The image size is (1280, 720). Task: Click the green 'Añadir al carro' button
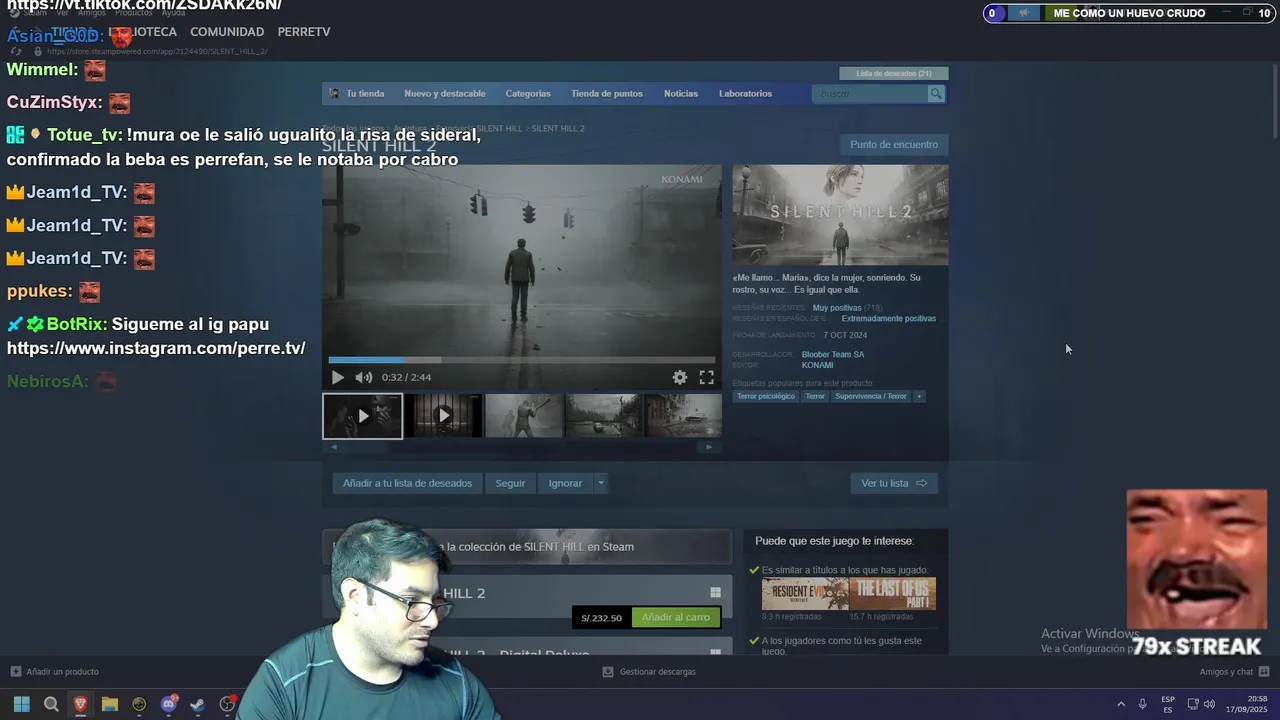pyautogui.click(x=676, y=617)
